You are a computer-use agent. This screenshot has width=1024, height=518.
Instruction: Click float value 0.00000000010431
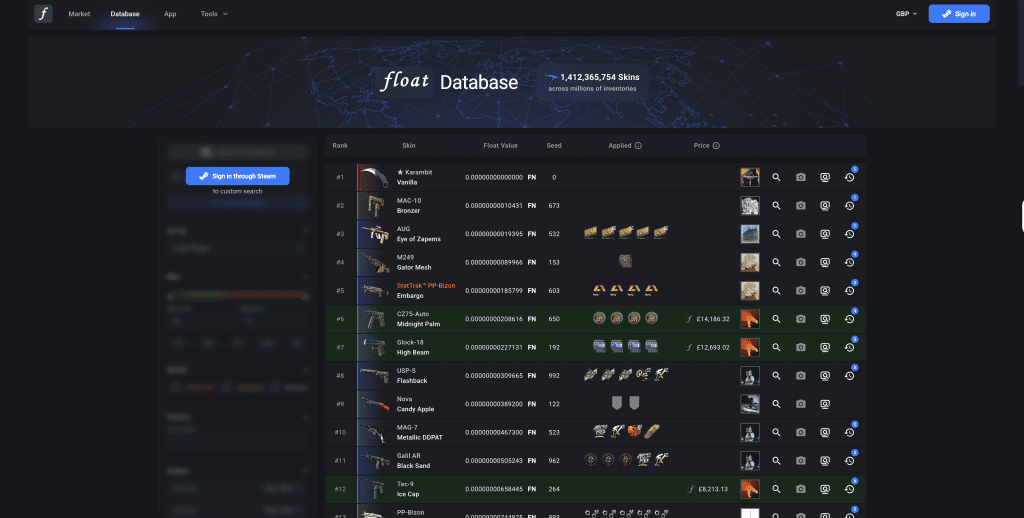tap(494, 206)
